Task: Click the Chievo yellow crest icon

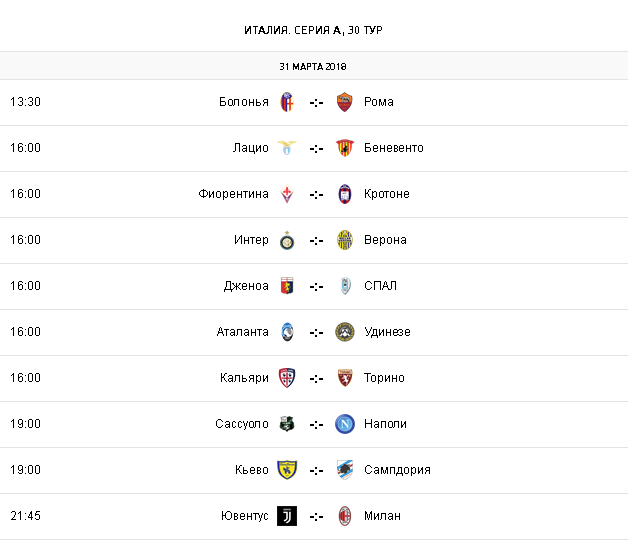Action: (x=287, y=470)
